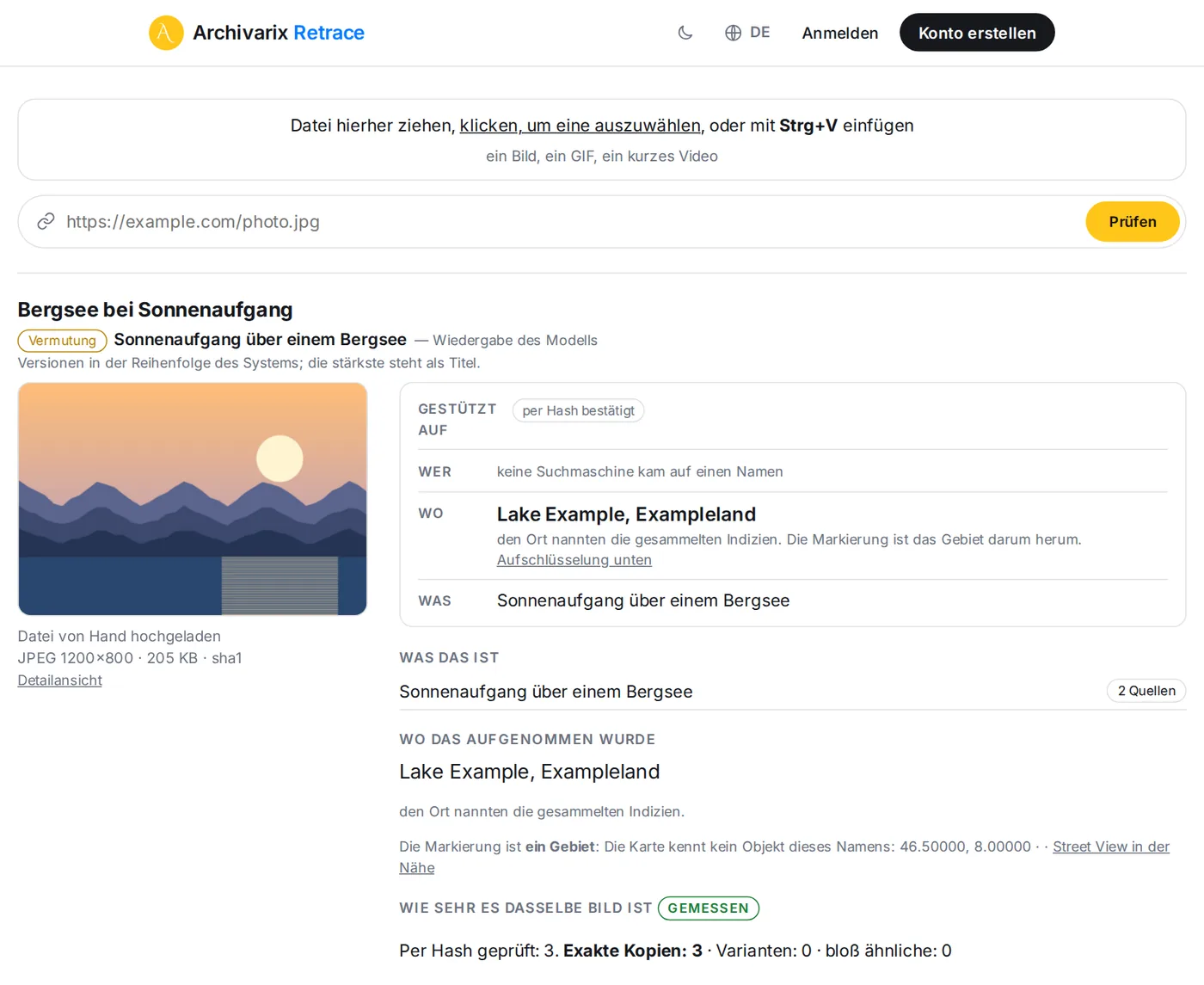
Task: Follow the 'Aufschlüsselung unten' link
Action: (x=574, y=560)
